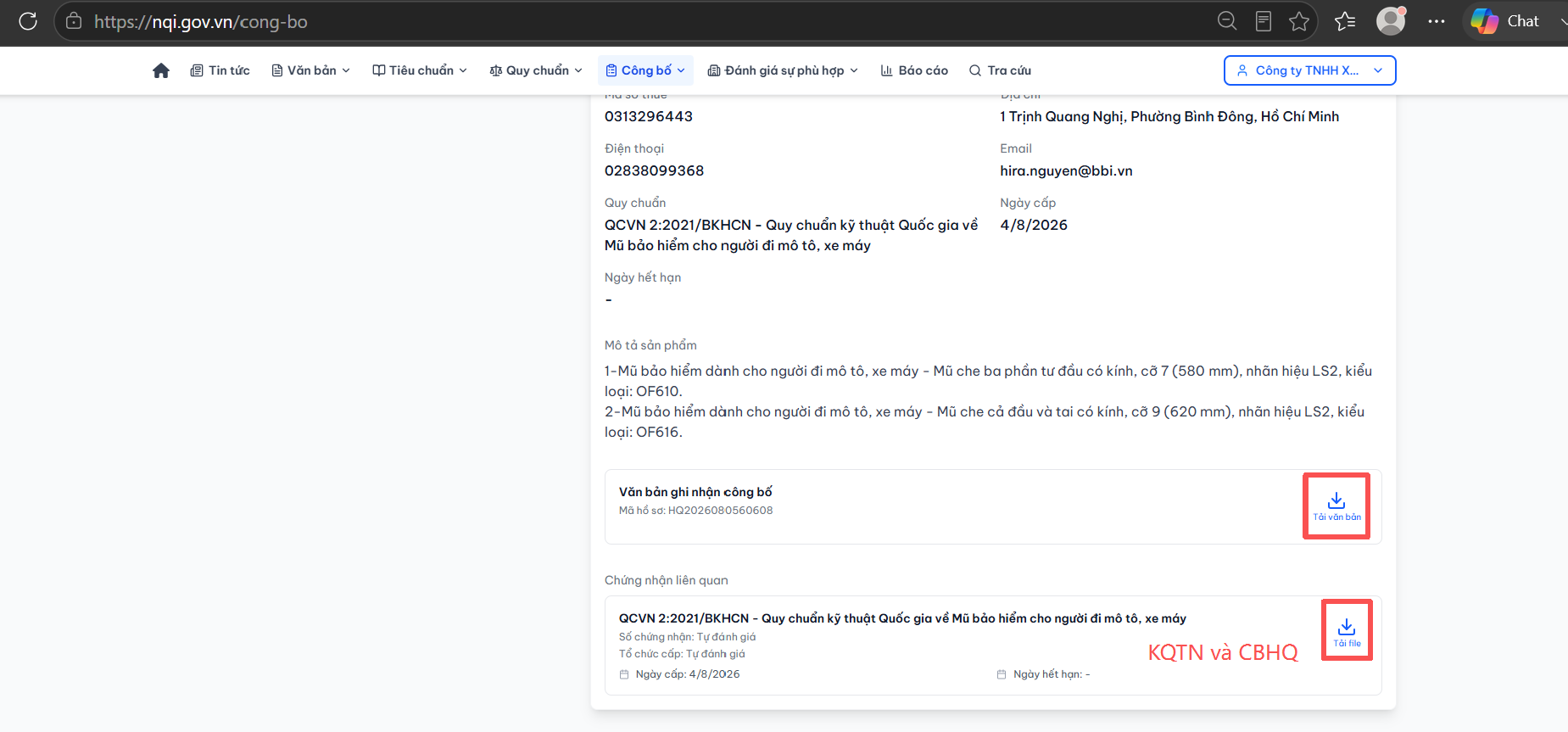1568x732 pixels.
Task: Open zoom magnifier icon in address bar
Action: tap(1227, 21)
